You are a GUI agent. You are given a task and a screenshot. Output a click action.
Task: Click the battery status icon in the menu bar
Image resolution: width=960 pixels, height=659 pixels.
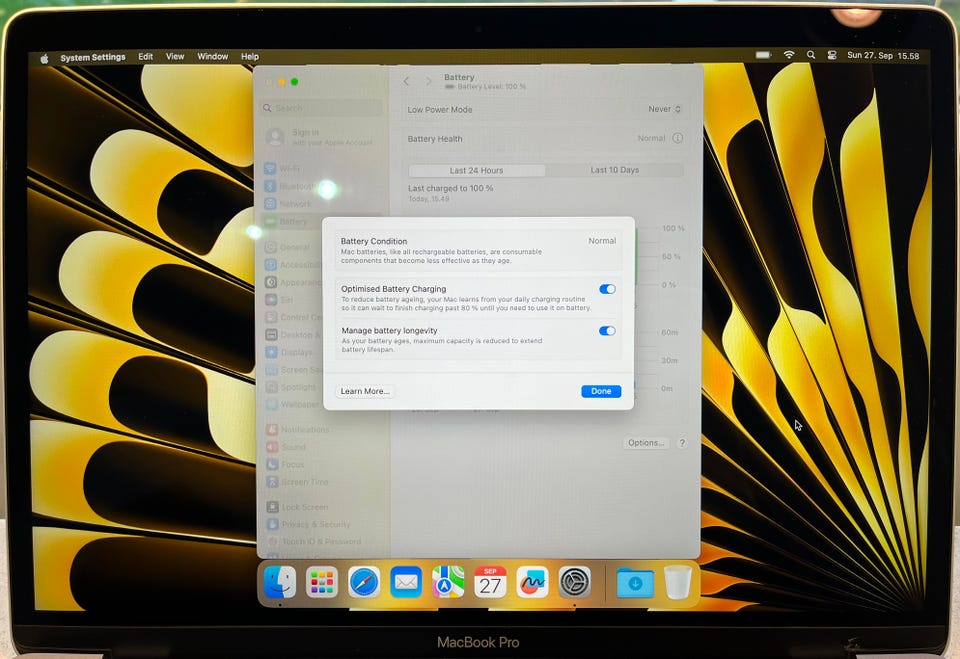(x=763, y=55)
